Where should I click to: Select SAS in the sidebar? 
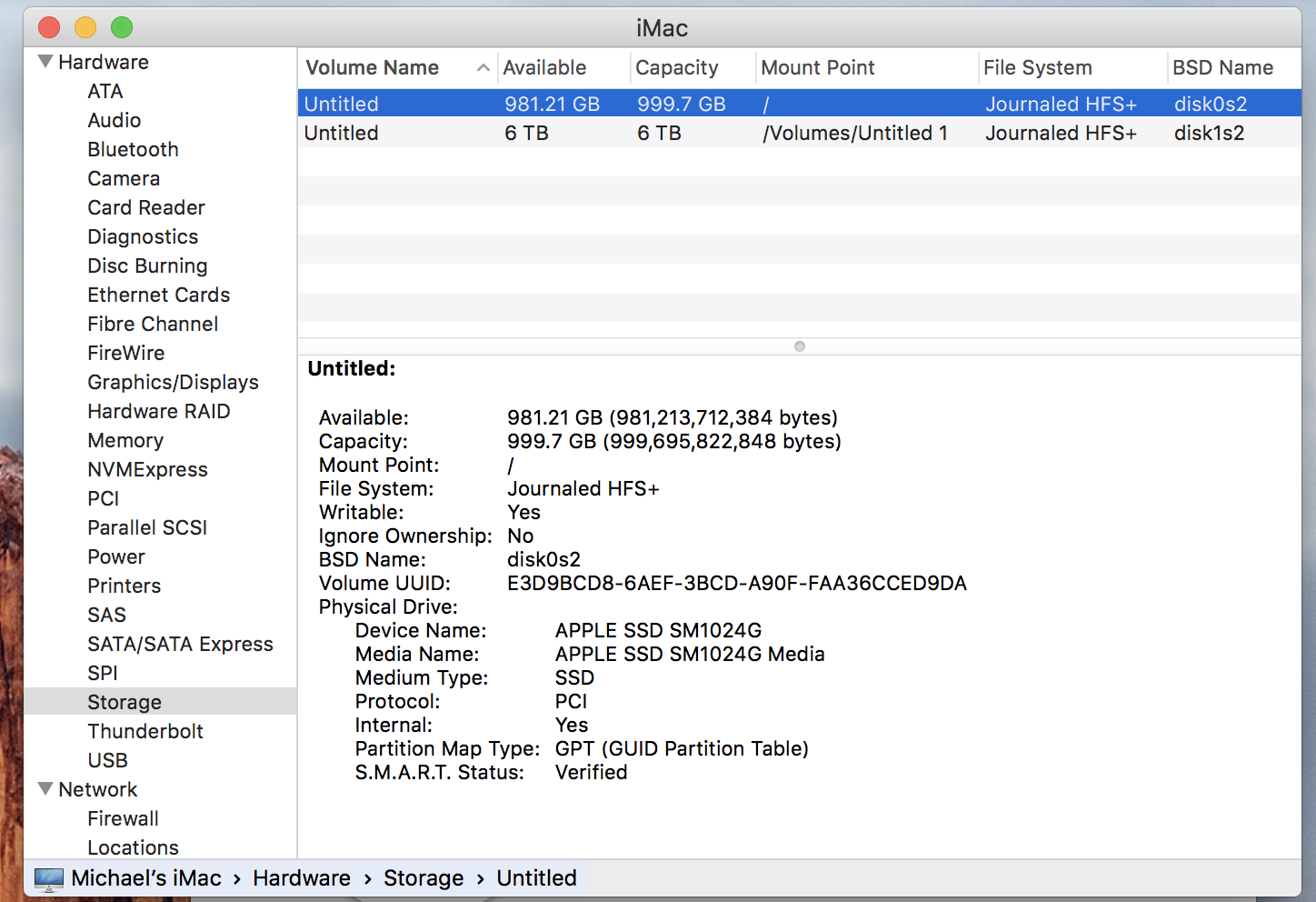[x=107, y=615]
